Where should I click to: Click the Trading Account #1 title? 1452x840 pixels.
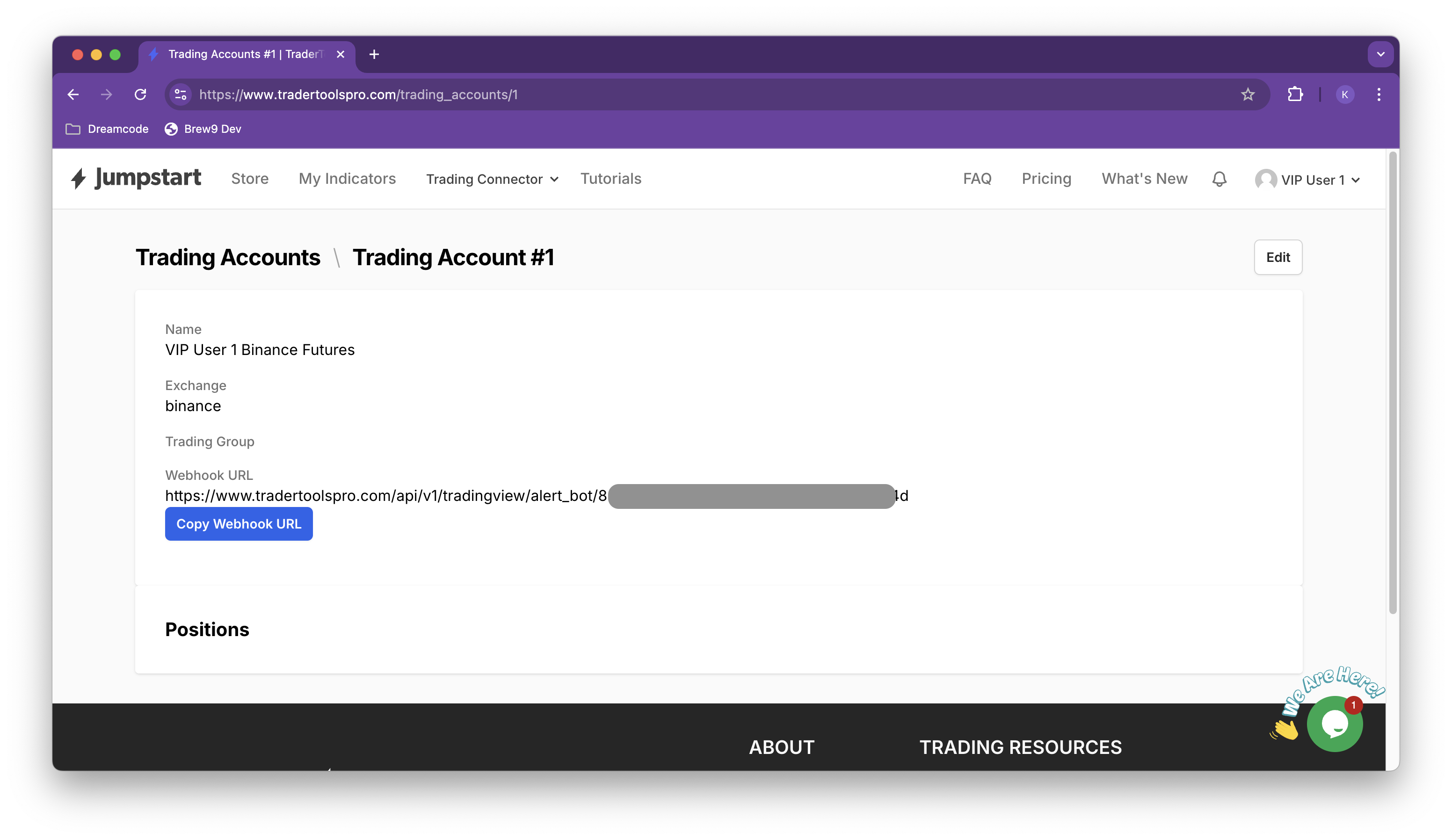[x=453, y=257]
